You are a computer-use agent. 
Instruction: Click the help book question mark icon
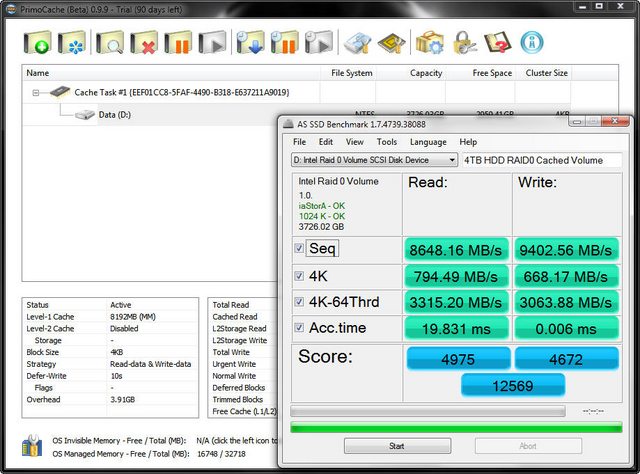[498, 42]
